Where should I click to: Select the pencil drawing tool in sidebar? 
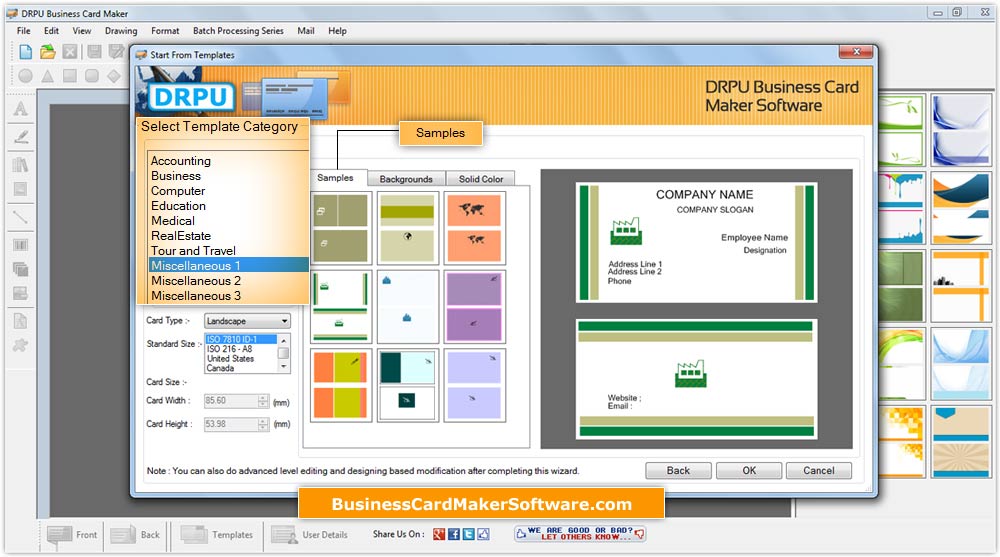[x=20, y=136]
